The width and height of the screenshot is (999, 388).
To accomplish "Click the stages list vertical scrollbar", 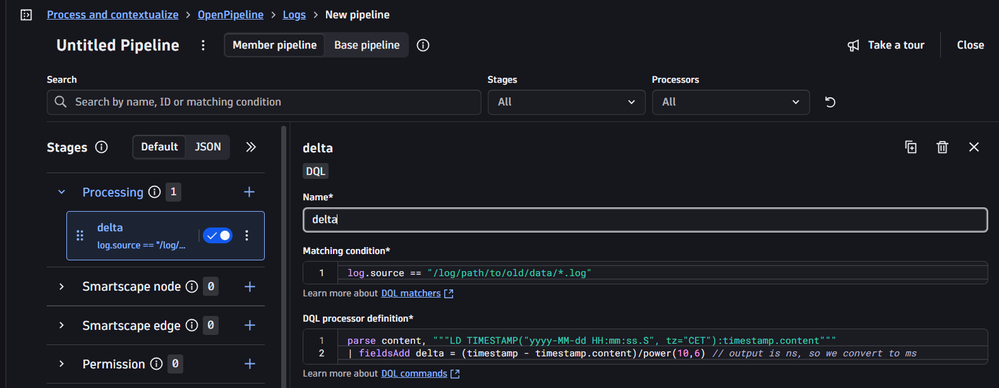I will click(x=283, y=255).
